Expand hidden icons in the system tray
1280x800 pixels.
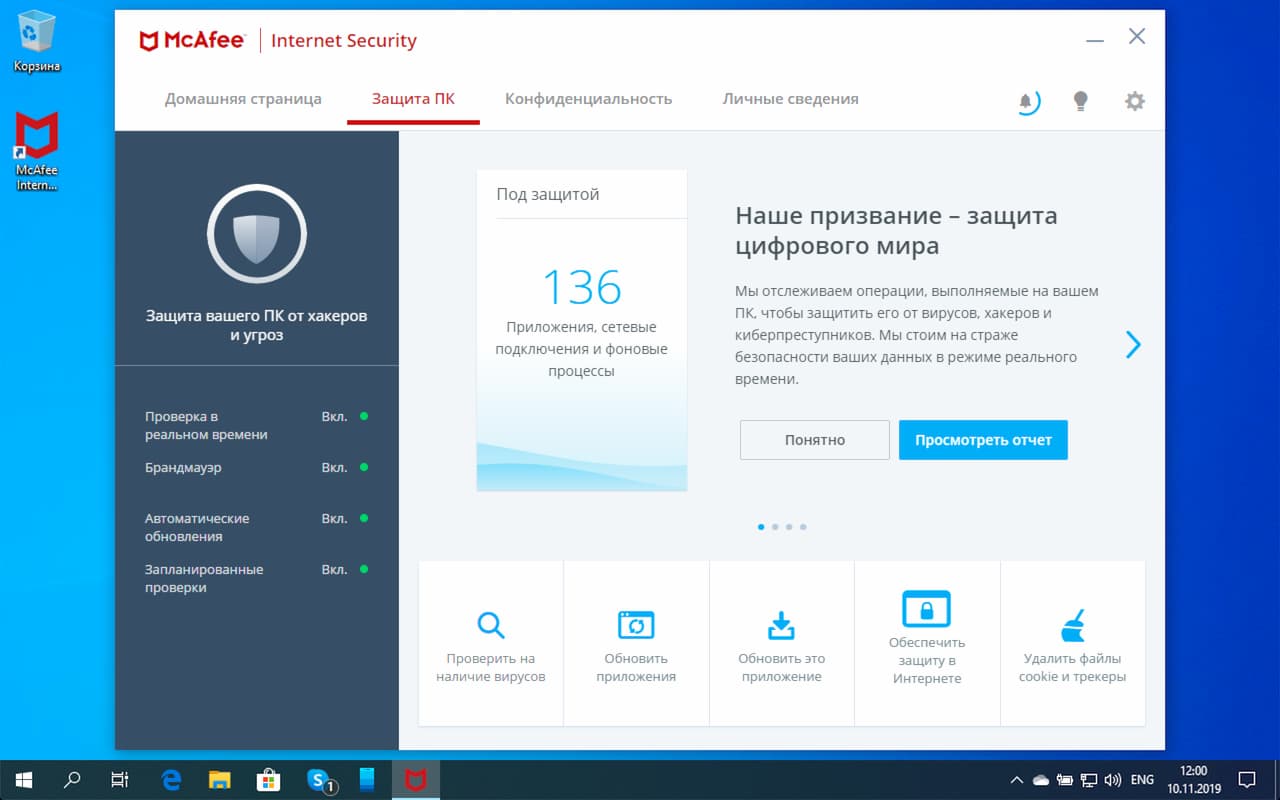[x=1015, y=779]
